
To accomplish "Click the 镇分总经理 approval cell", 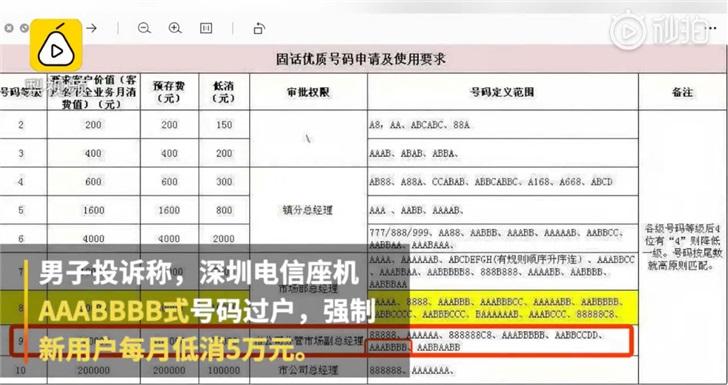I will tap(308, 210).
